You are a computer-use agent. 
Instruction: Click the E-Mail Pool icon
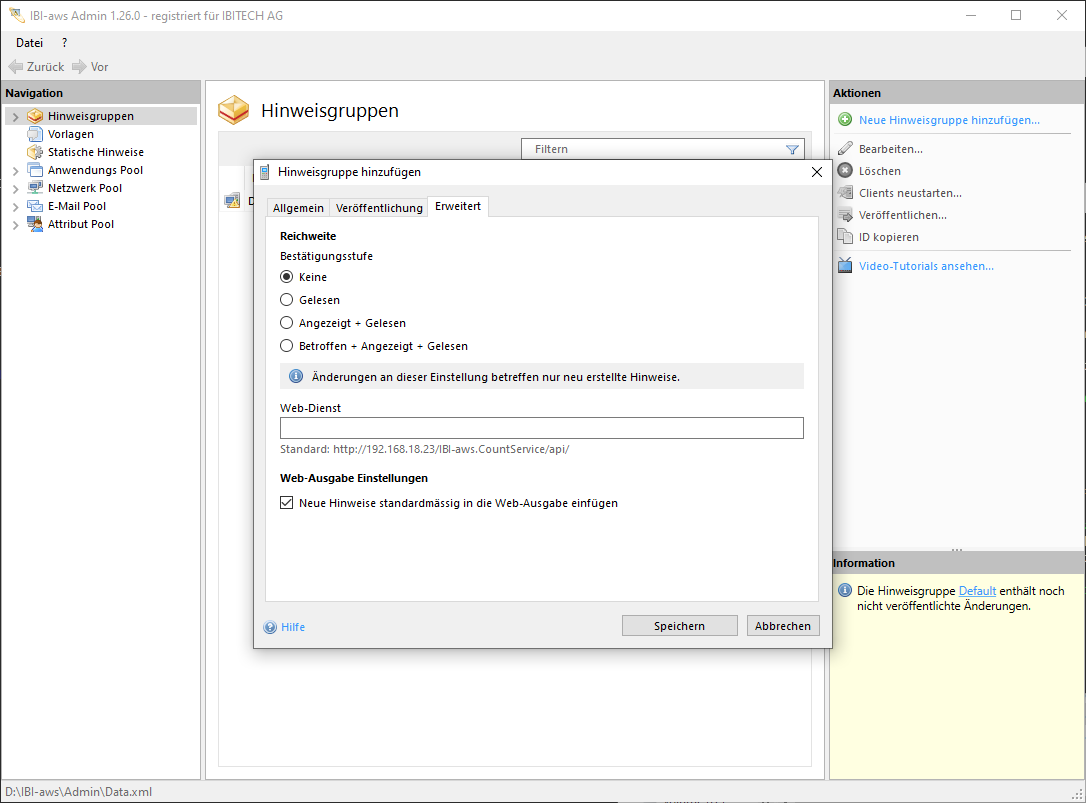[35, 206]
